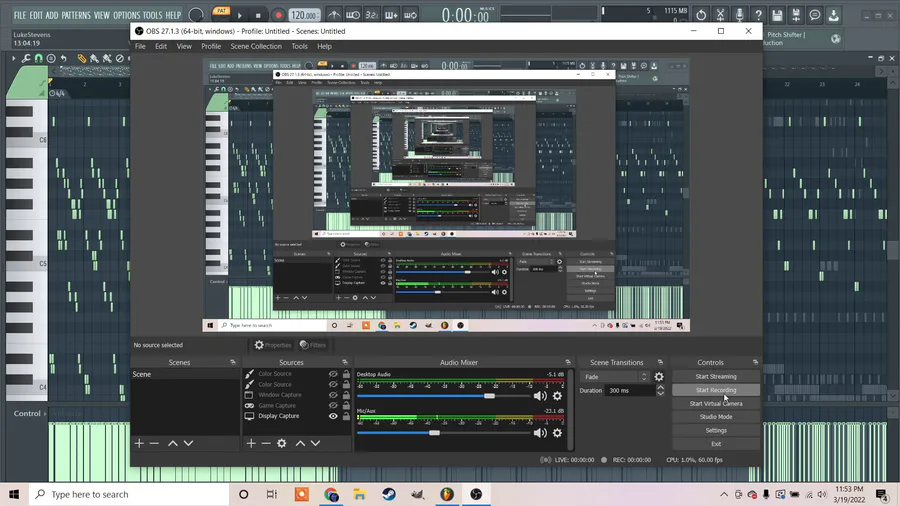
Task: Toggle PAT song/pattern mode in FL Studio
Action: [221, 12]
